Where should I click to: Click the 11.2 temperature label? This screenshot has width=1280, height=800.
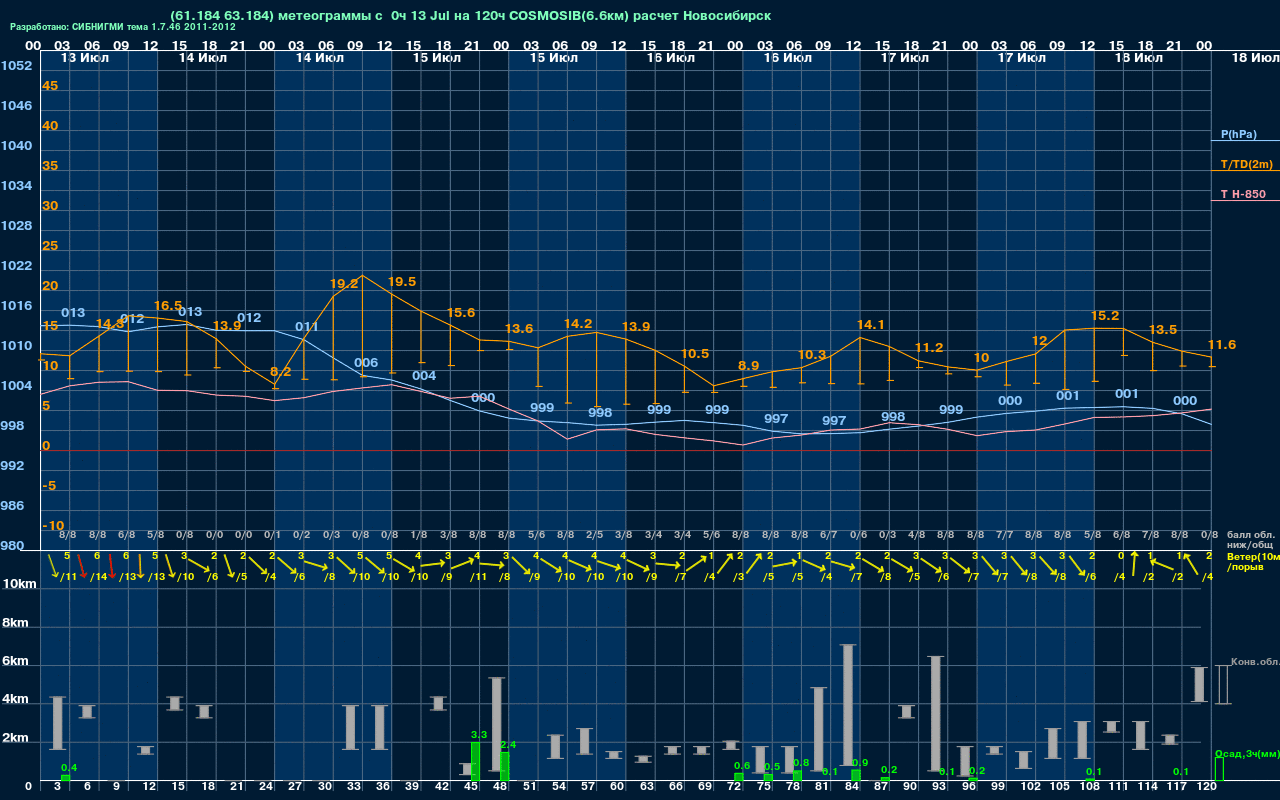click(x=929, y=348)
